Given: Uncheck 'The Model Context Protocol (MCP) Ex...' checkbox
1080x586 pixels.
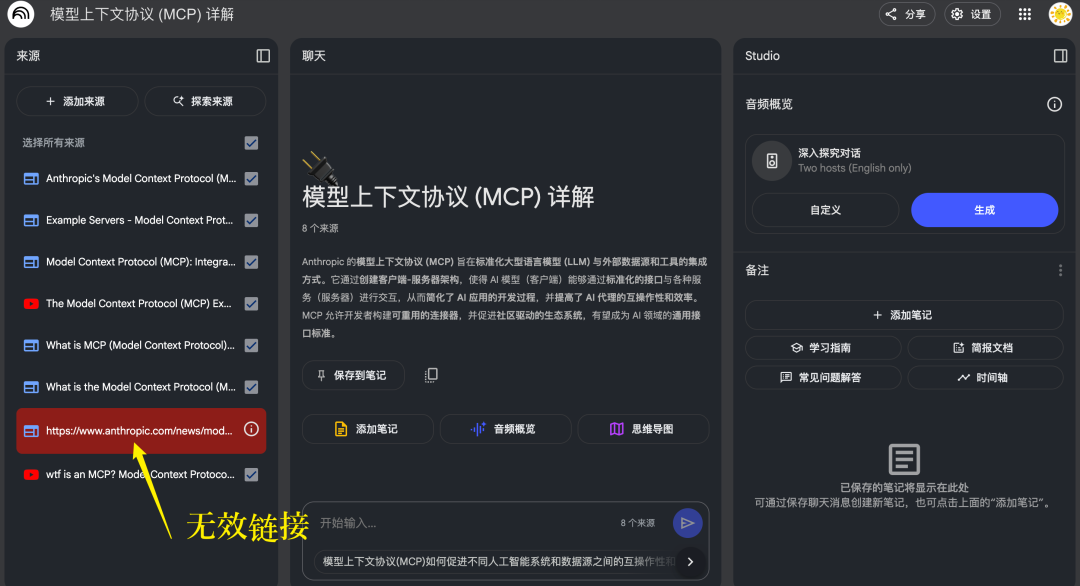Looking at the screenshot, I should coord(251,304).
